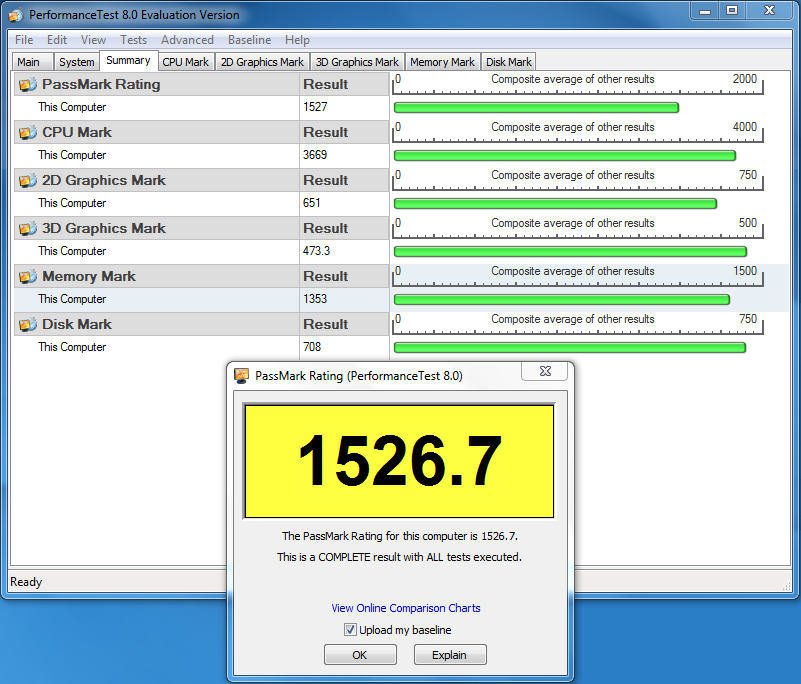Click the Ready status bar text

pyautogui.click(x=26, y=582)
